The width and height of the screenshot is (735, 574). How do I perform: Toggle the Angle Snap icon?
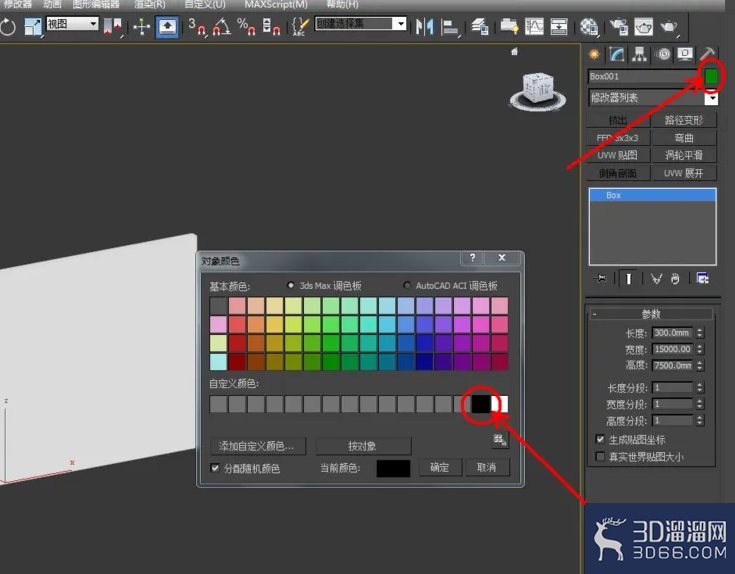pos(221,26)
